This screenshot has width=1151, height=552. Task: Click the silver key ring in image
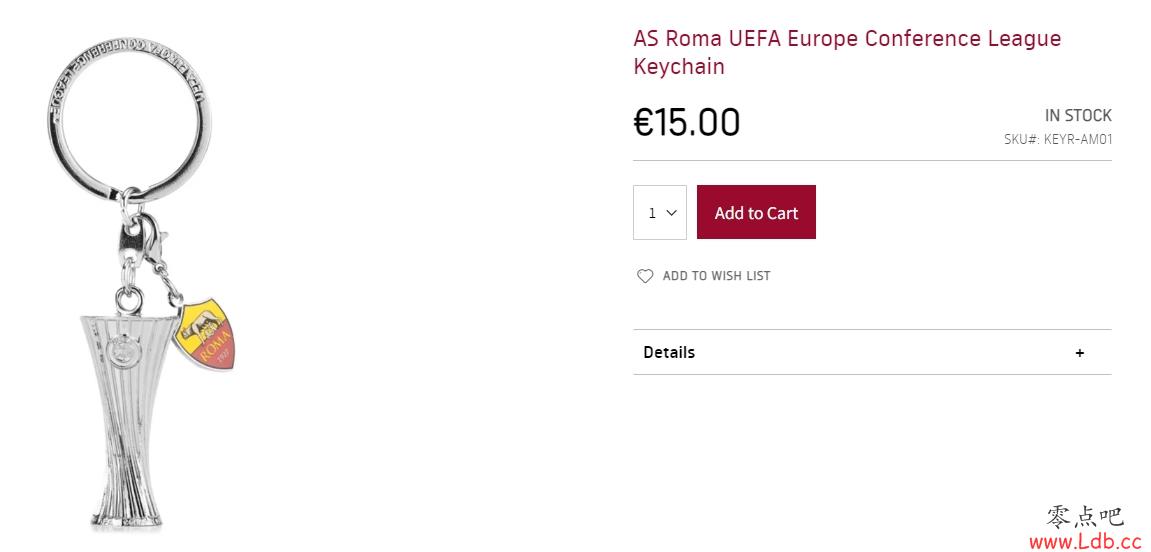pyautogui.click(x=128, y=120)
